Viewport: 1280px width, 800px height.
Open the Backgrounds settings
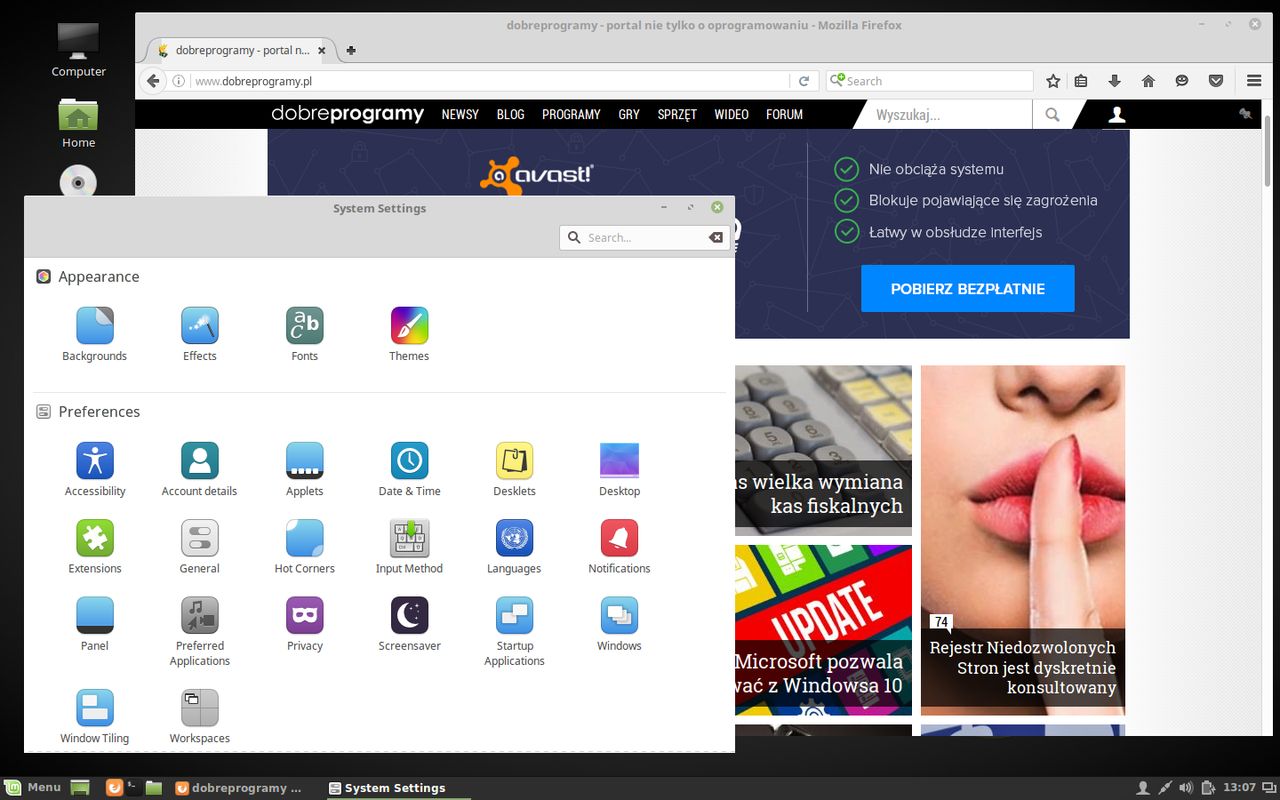click(95, 334)
